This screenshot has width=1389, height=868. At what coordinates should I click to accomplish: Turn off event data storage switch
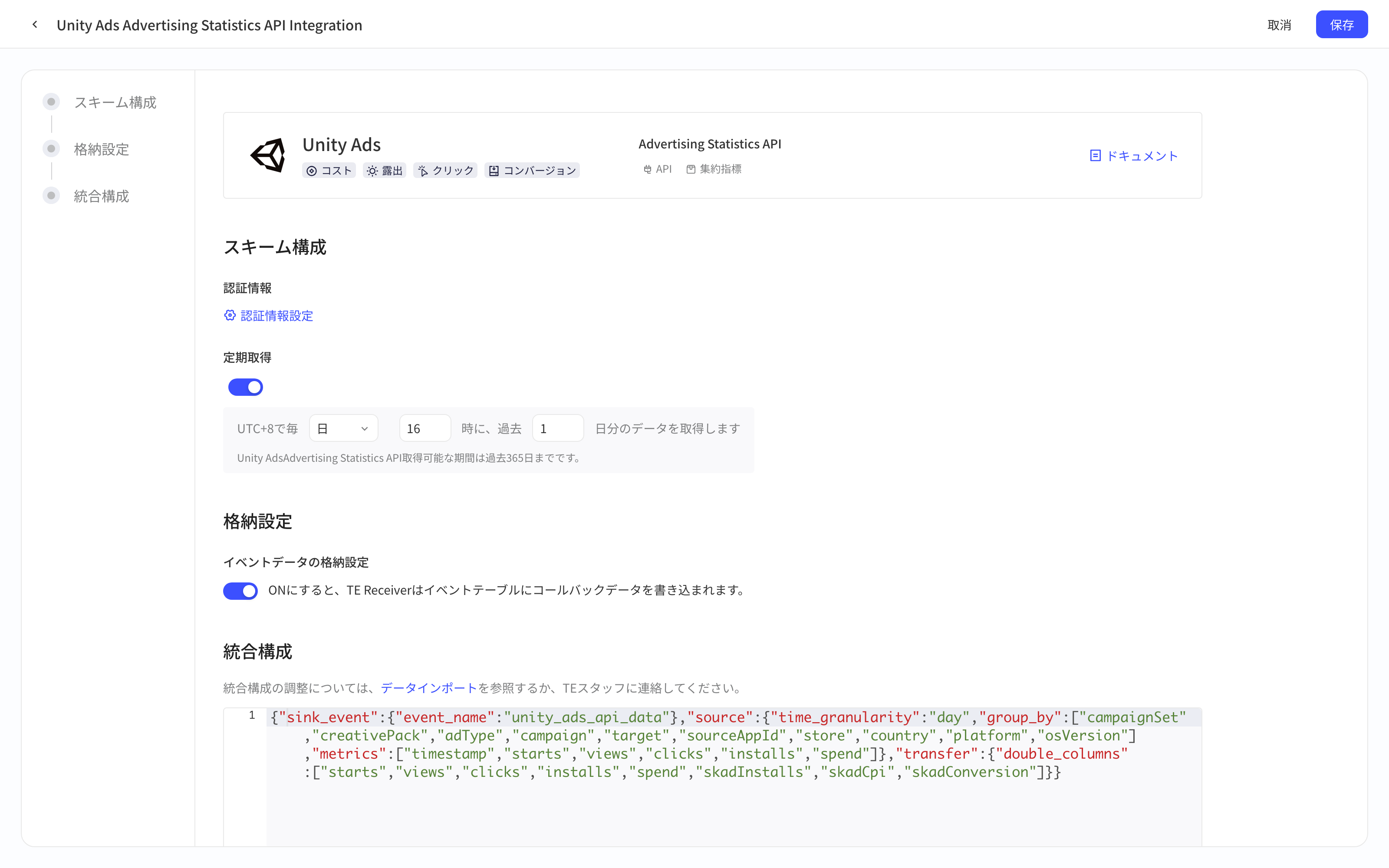(240, 591)
